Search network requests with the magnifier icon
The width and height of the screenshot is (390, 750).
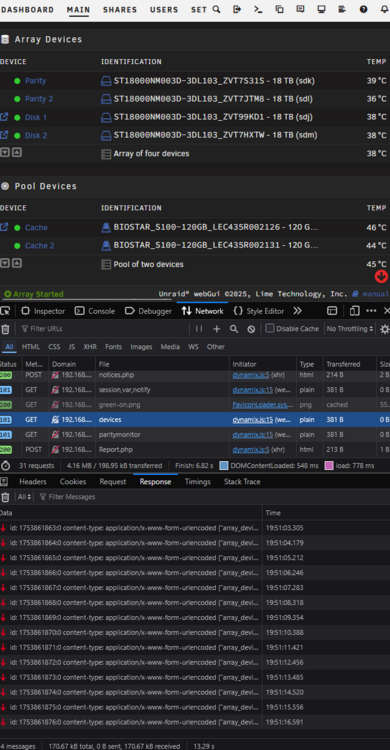(x=234, y=329)
